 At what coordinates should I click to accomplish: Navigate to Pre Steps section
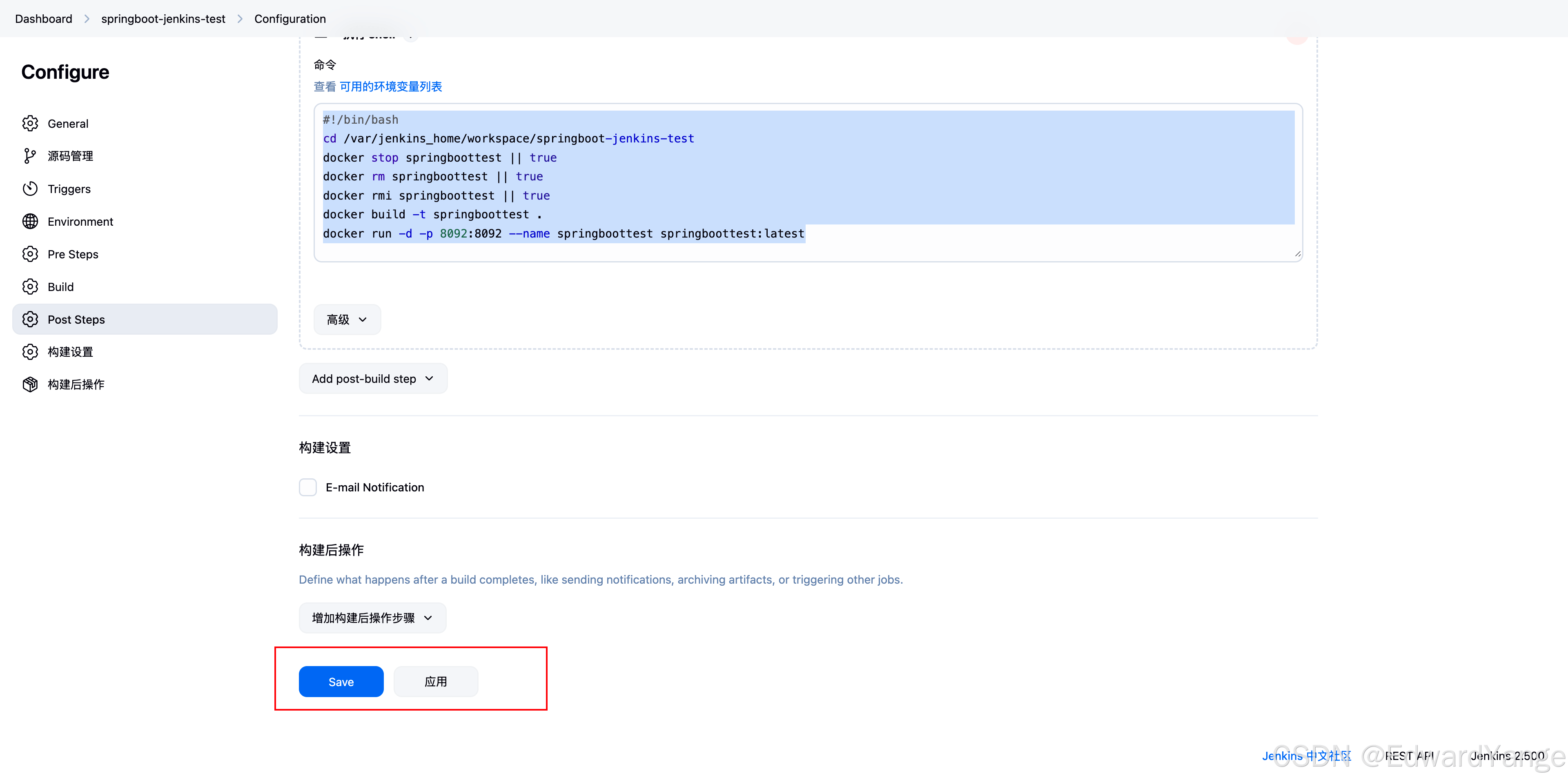(x=145, y=254)
